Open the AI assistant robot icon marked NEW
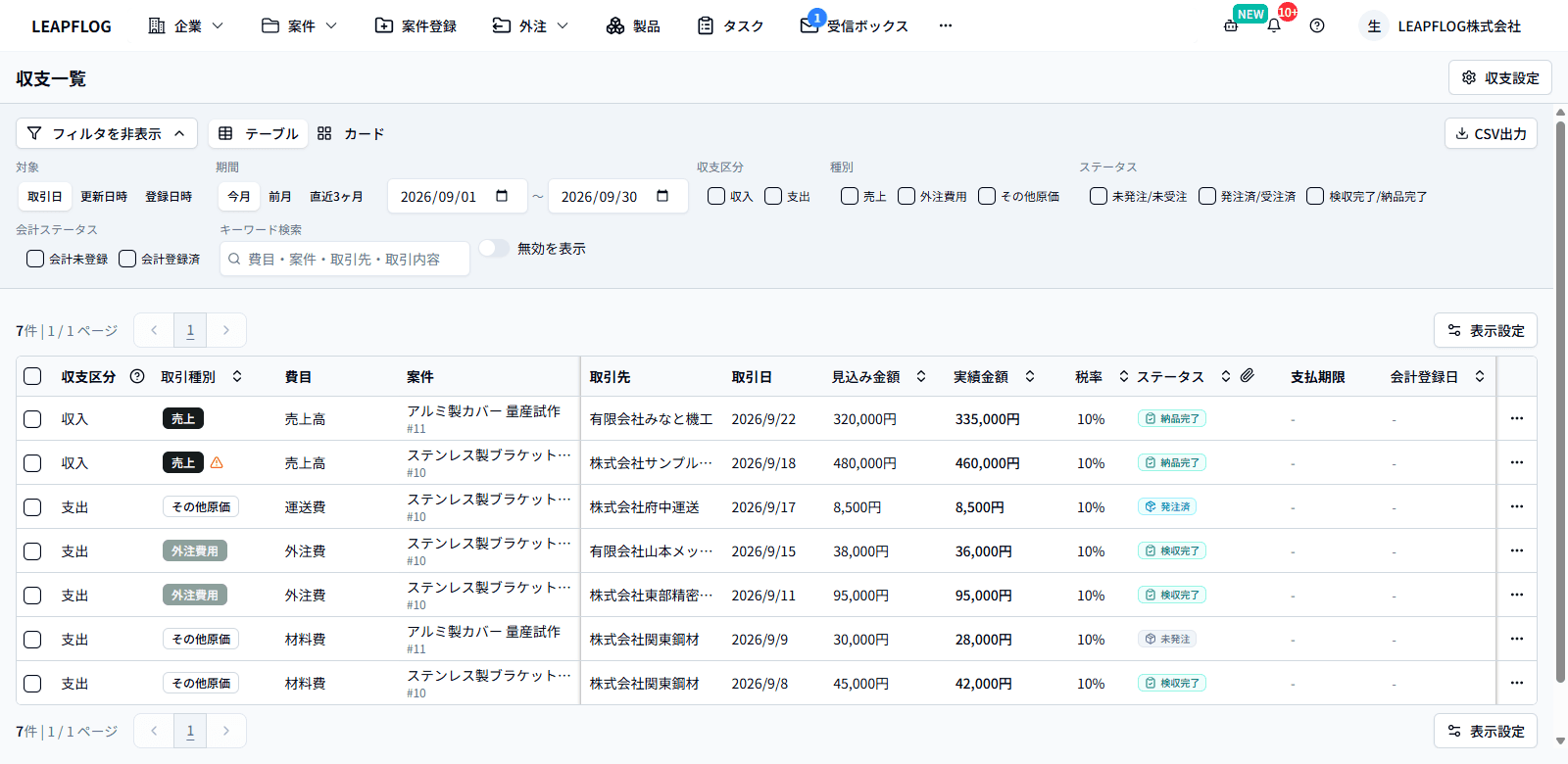 click(1231, 26)
